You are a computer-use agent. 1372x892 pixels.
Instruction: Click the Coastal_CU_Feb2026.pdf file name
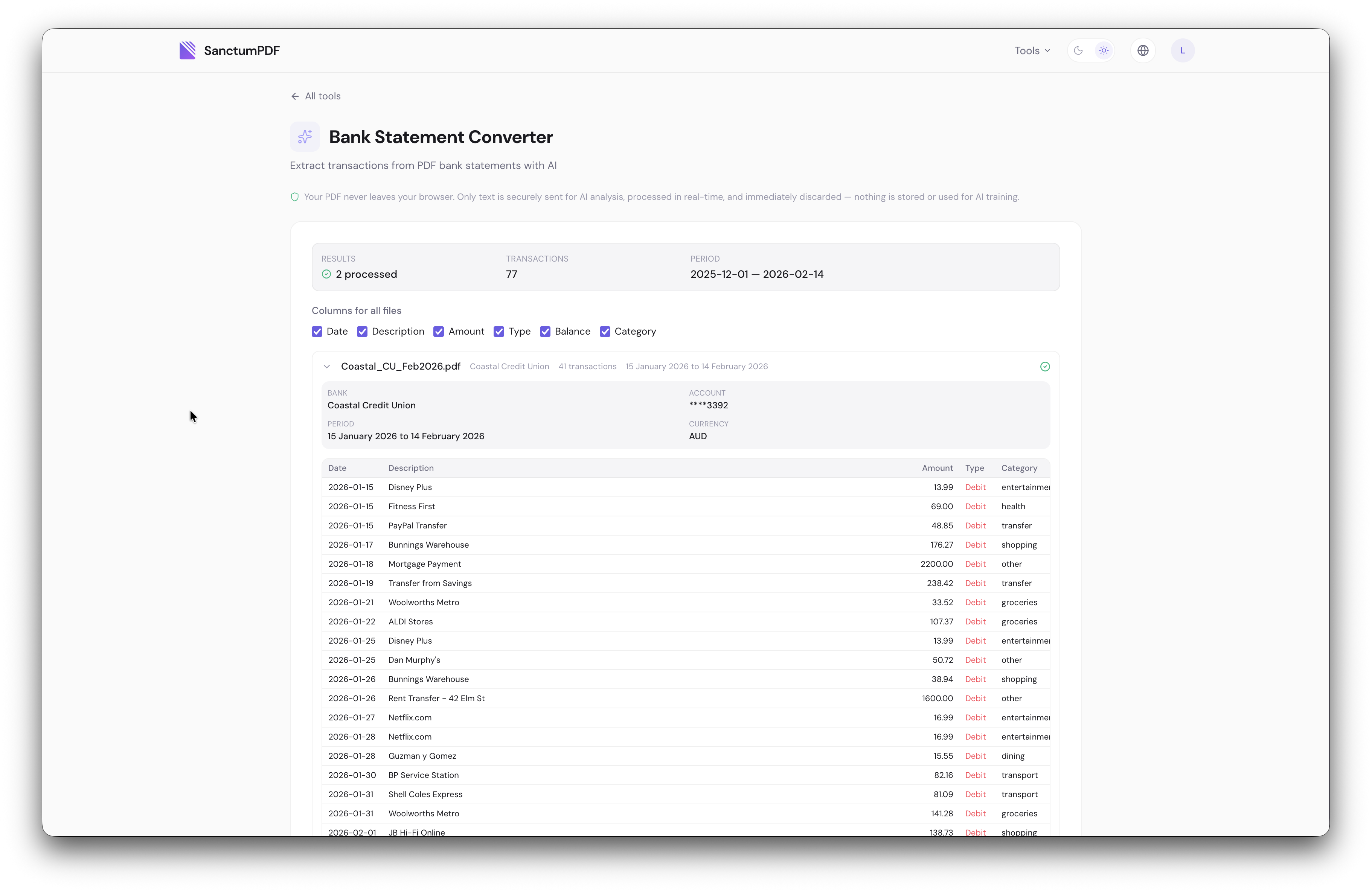click(401, 367)
